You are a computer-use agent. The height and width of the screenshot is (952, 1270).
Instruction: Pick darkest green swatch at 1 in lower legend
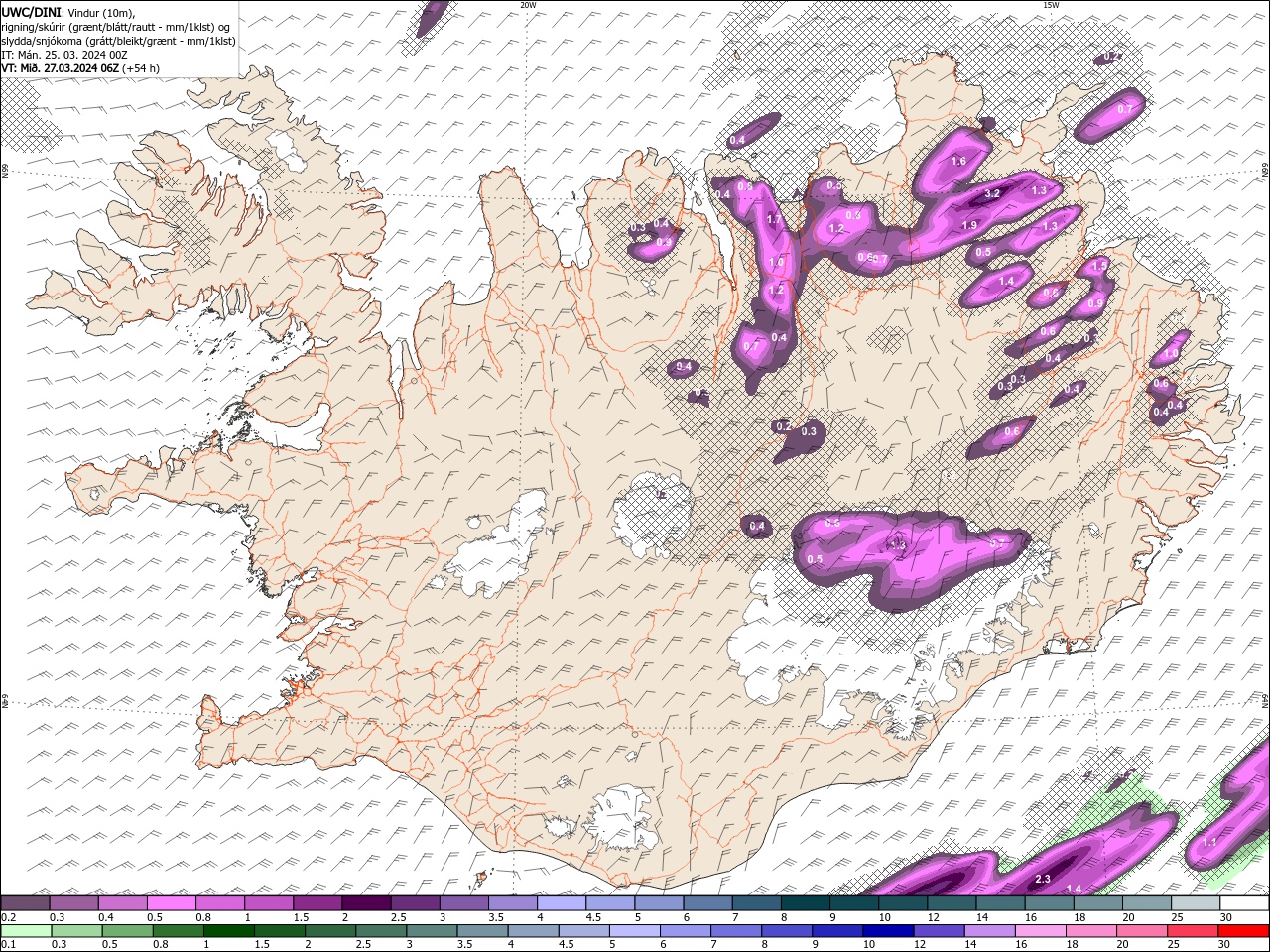tap(227, 930)
